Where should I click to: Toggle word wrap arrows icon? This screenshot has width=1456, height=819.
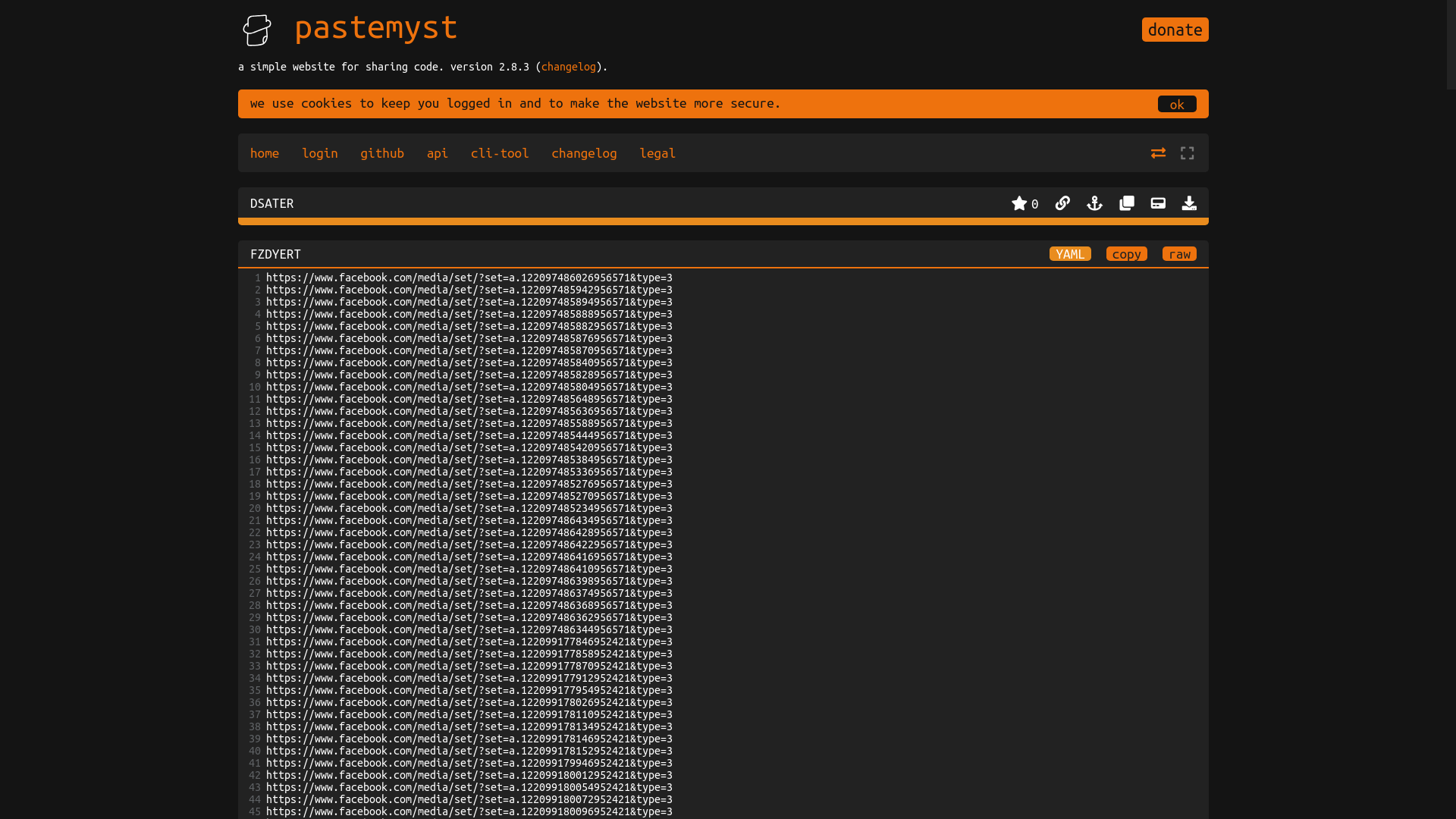tap(1158, 153)
